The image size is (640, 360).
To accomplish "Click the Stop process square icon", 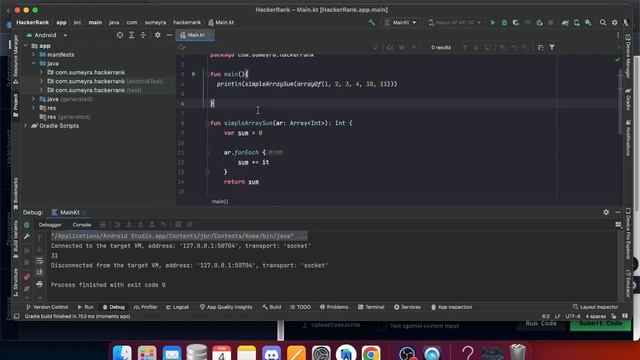I will [x=551, y=22].
